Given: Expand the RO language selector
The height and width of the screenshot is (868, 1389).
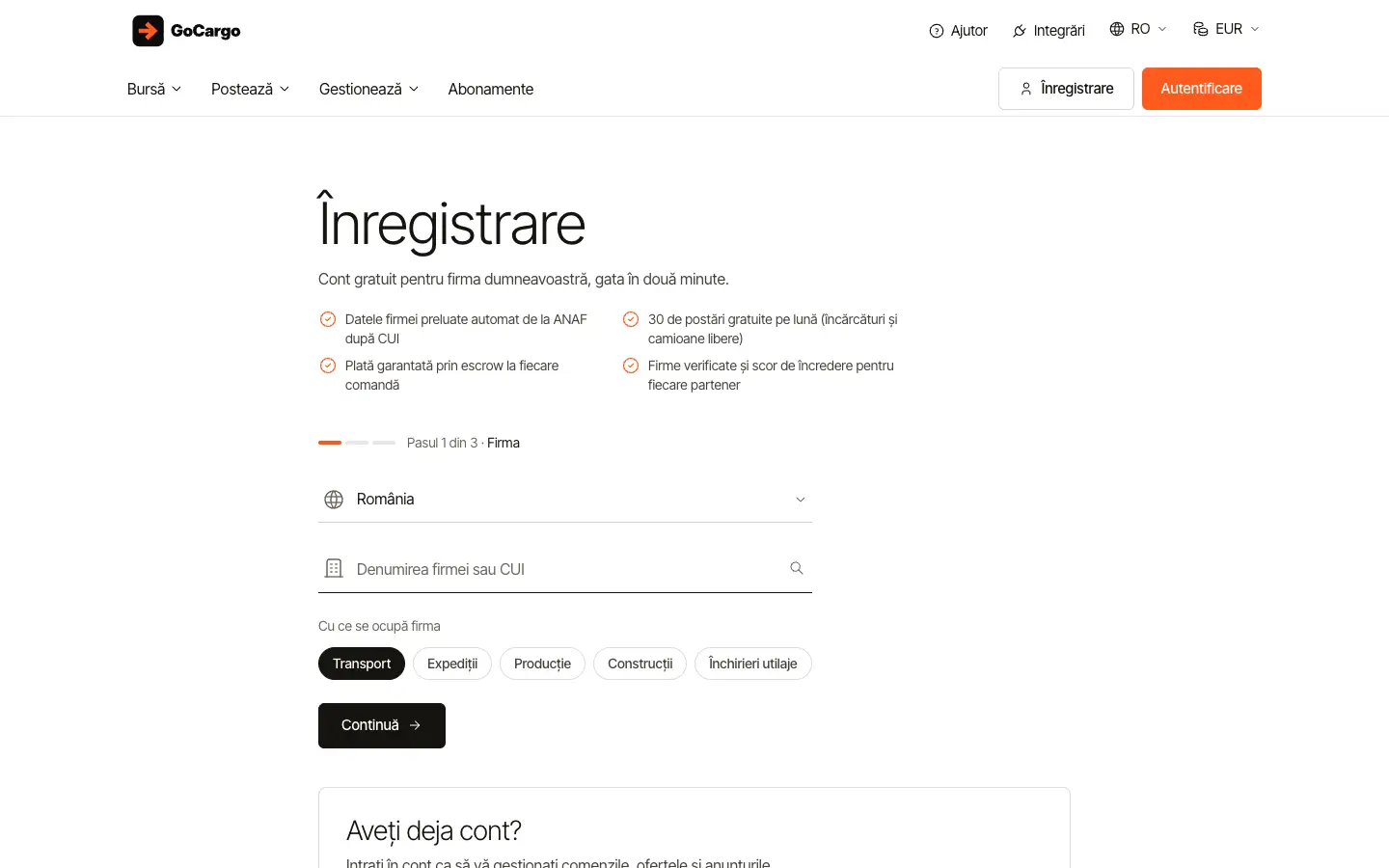Looking at the screenshot, I should [x=1138, y=29].
